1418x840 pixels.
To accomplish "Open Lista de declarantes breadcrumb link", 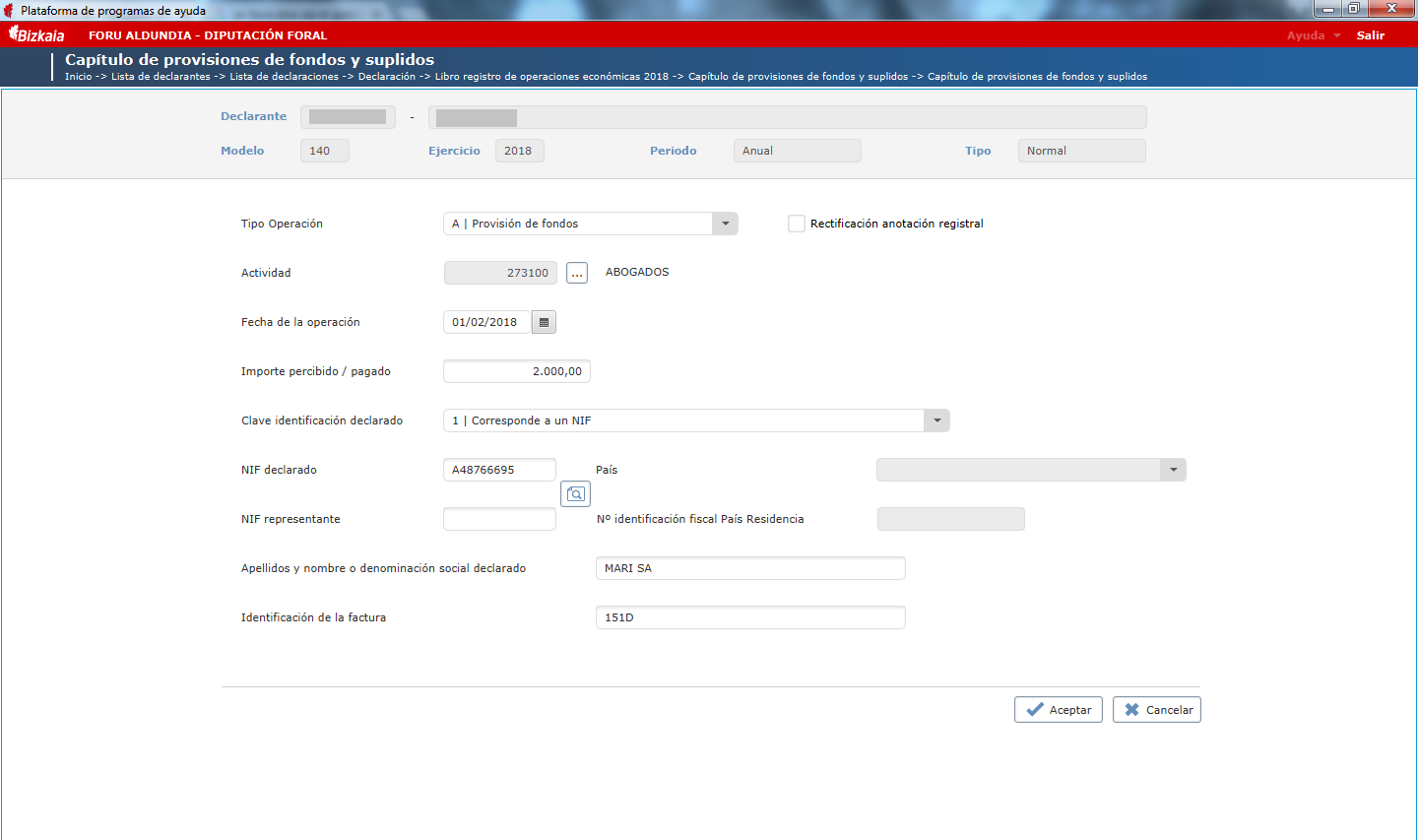I will 161,76.
